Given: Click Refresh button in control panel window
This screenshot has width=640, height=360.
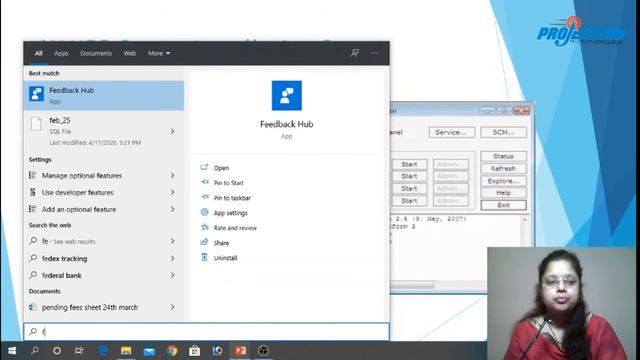Looking at the screenshot, I should [x=503, y=169].
